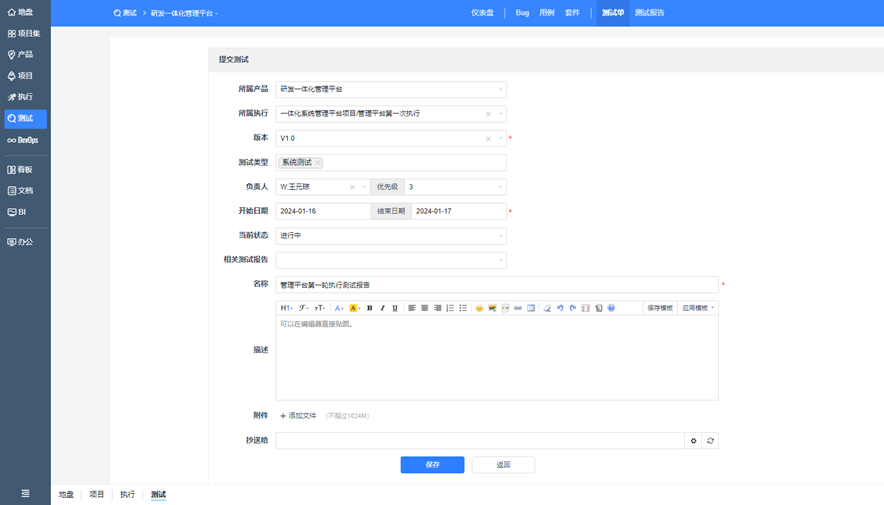Insert table in editor

pos(531,308)
